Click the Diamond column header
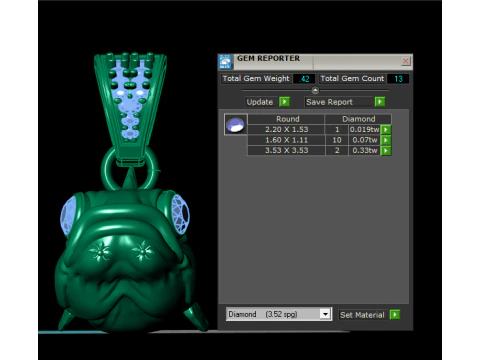Screen dimensions: 480x360 pyautogui.click(x=358, y=119)
